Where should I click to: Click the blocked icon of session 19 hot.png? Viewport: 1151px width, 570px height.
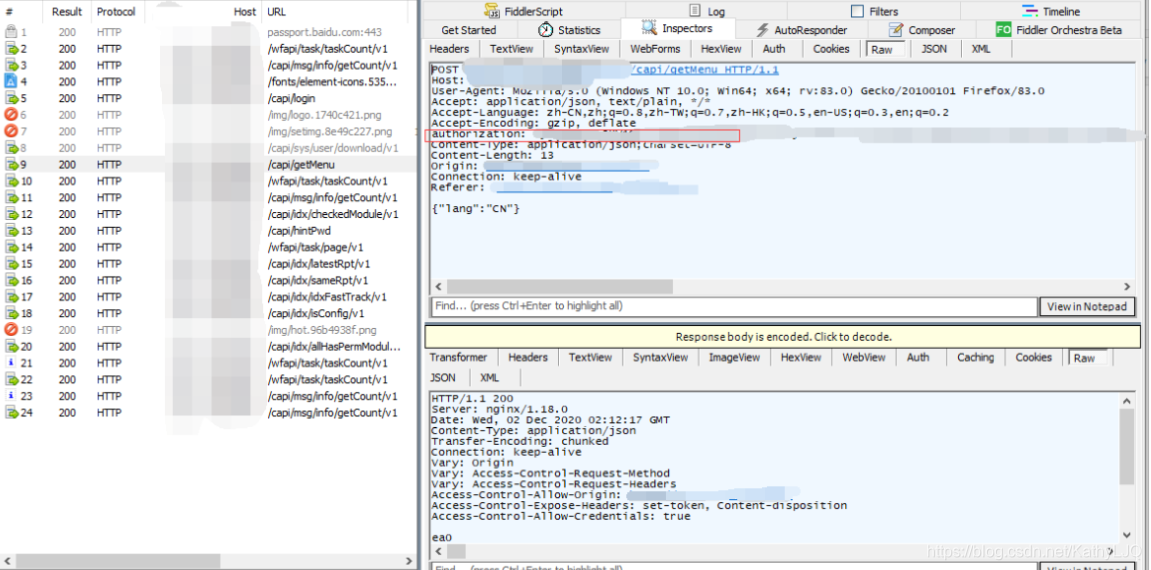click(11, 330)
